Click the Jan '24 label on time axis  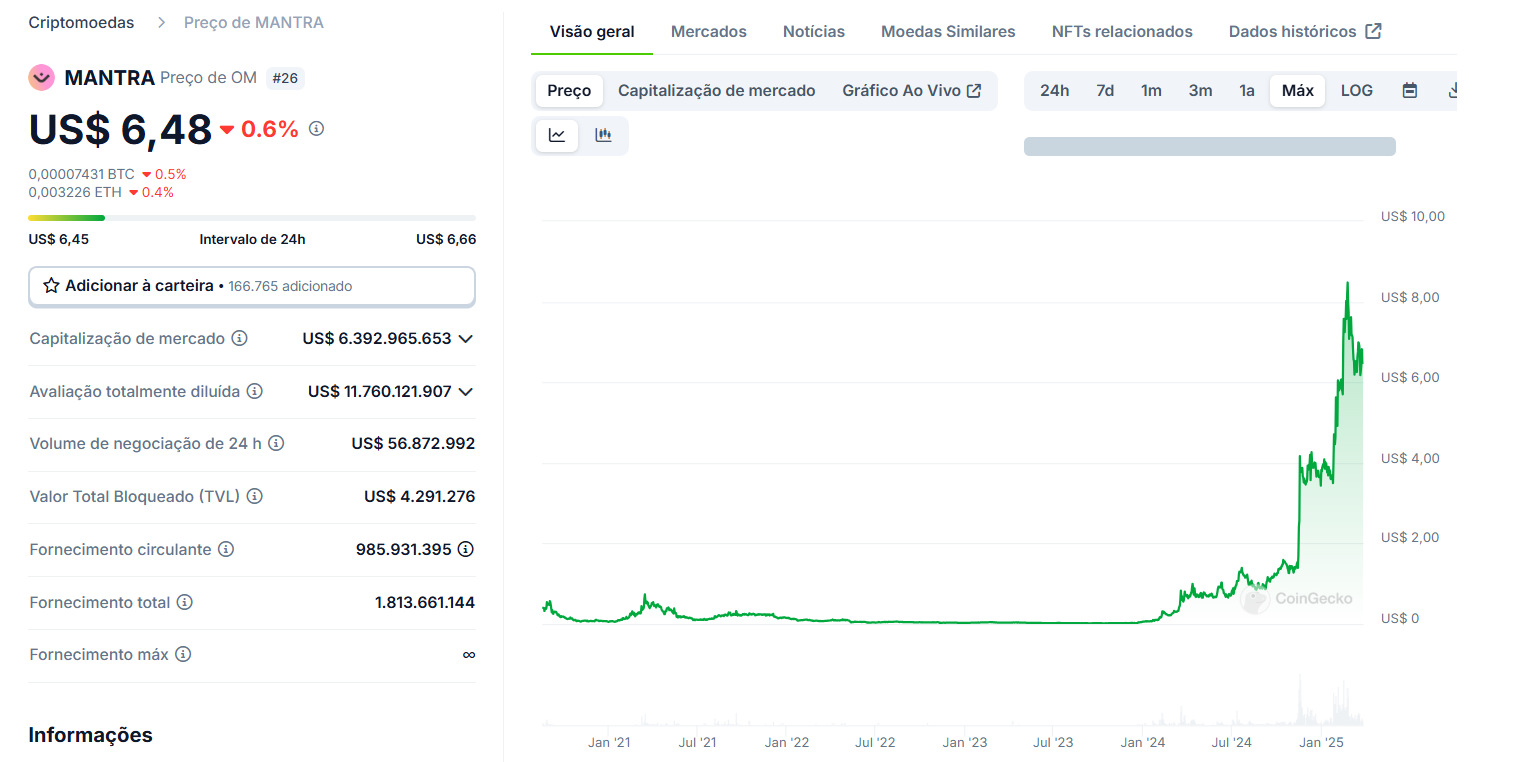pos(1143,742)
